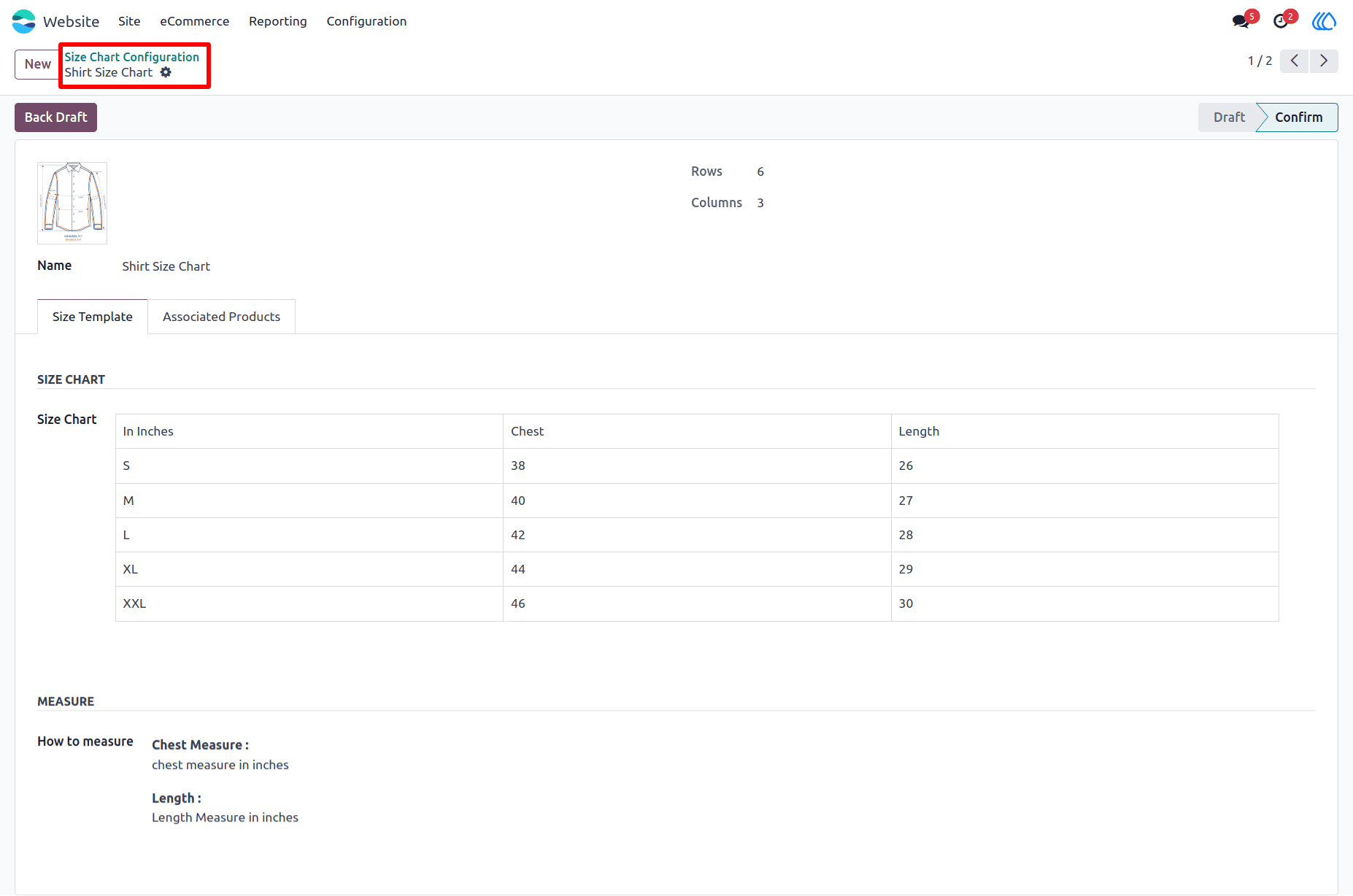This screenshot has height=896, width=1353.
Task: Click the Name field value Shirt Size Chart
Action: pos(166,266)
